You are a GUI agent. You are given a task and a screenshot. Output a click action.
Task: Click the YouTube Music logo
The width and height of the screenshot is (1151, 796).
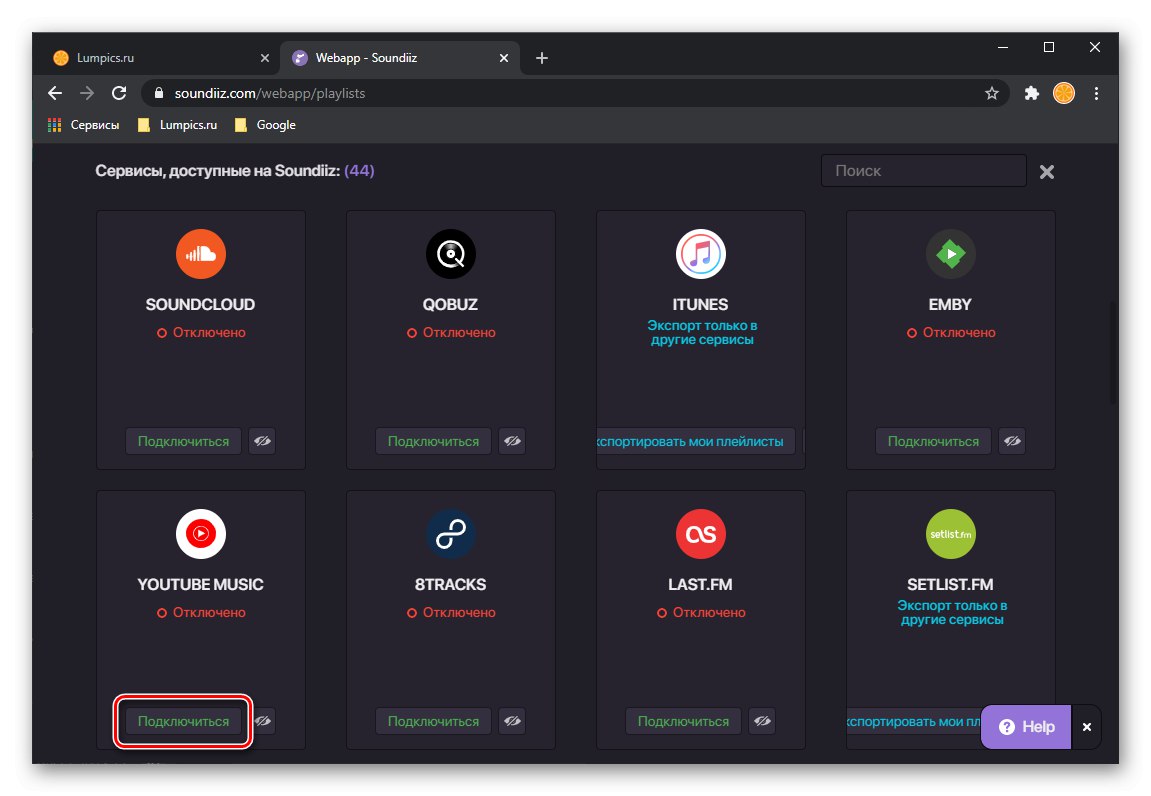200,534
